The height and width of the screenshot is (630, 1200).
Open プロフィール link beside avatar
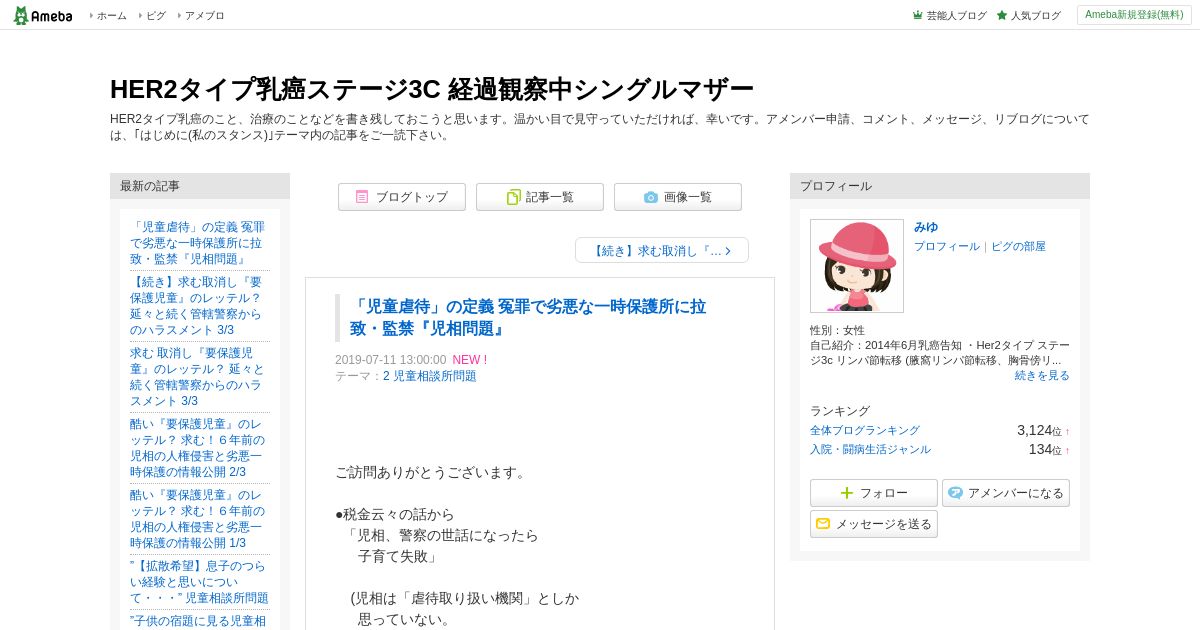click(947, 246)
